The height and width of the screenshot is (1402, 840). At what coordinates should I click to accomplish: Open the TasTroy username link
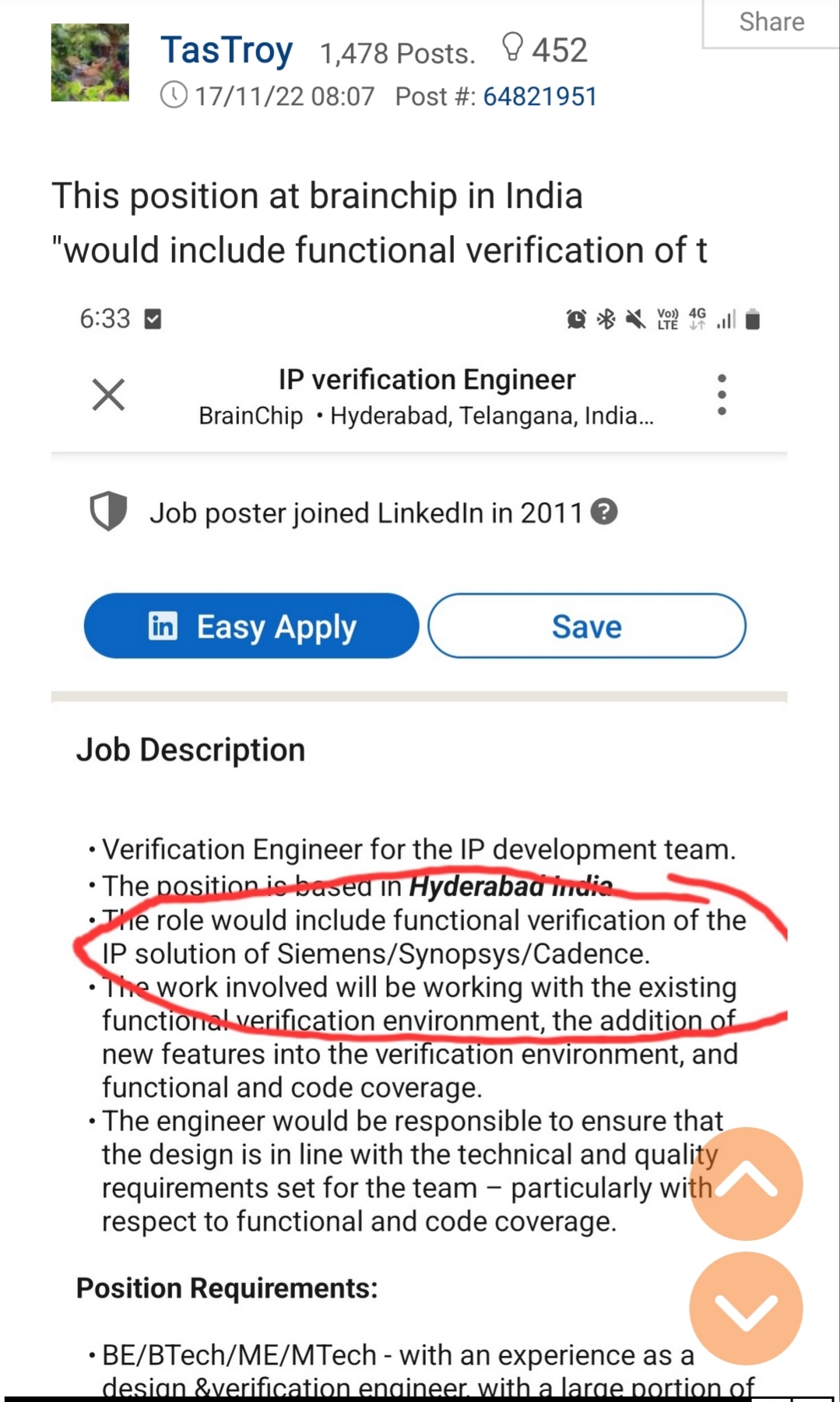[x=227, y=51]
